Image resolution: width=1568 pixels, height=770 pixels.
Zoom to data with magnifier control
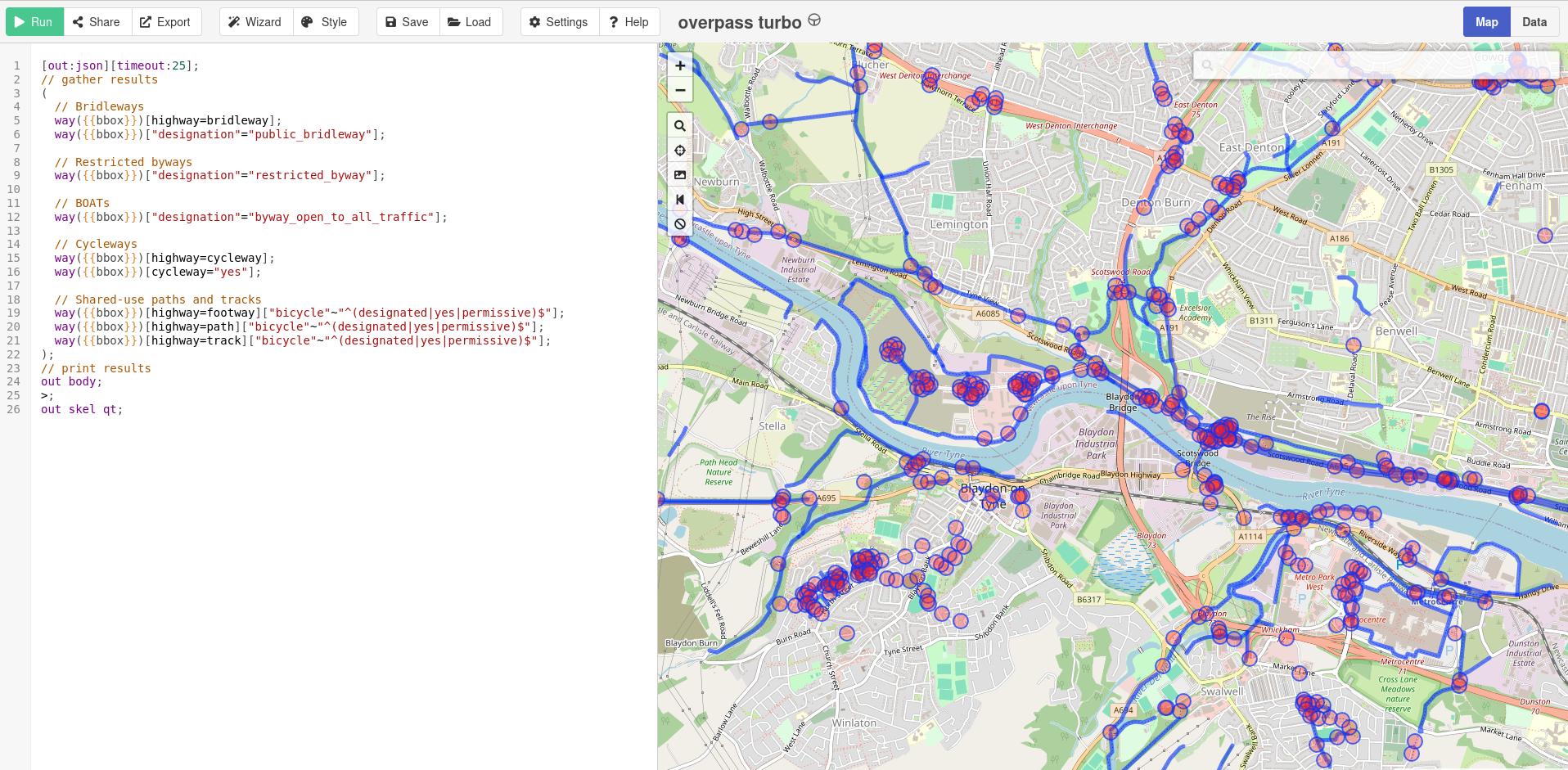[679, 126]
